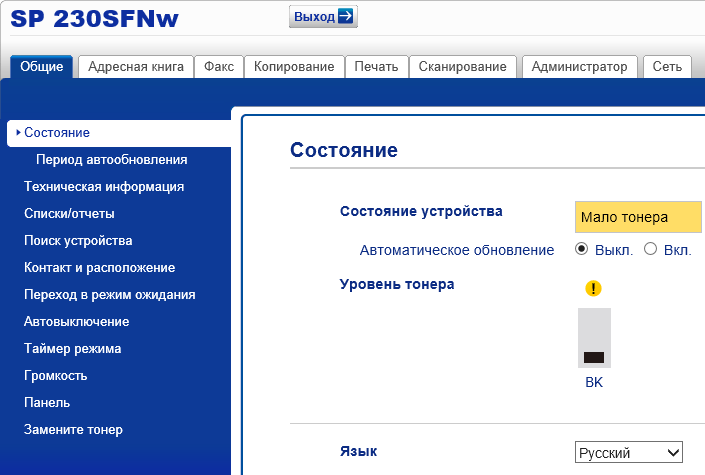
Task: Click the BK toner level bar
Action: click(594, 338)
